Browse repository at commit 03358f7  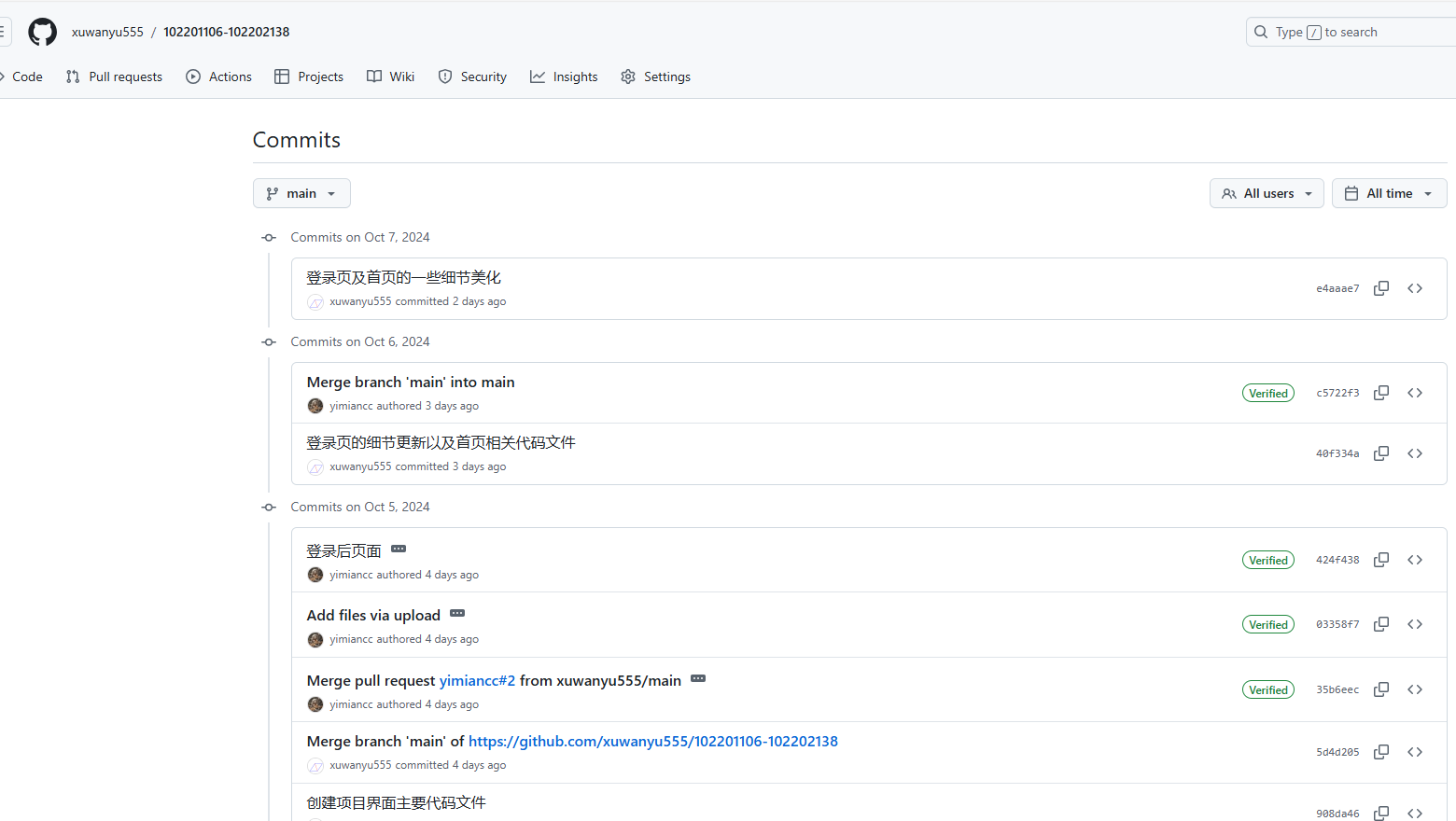coord(1415,624)
